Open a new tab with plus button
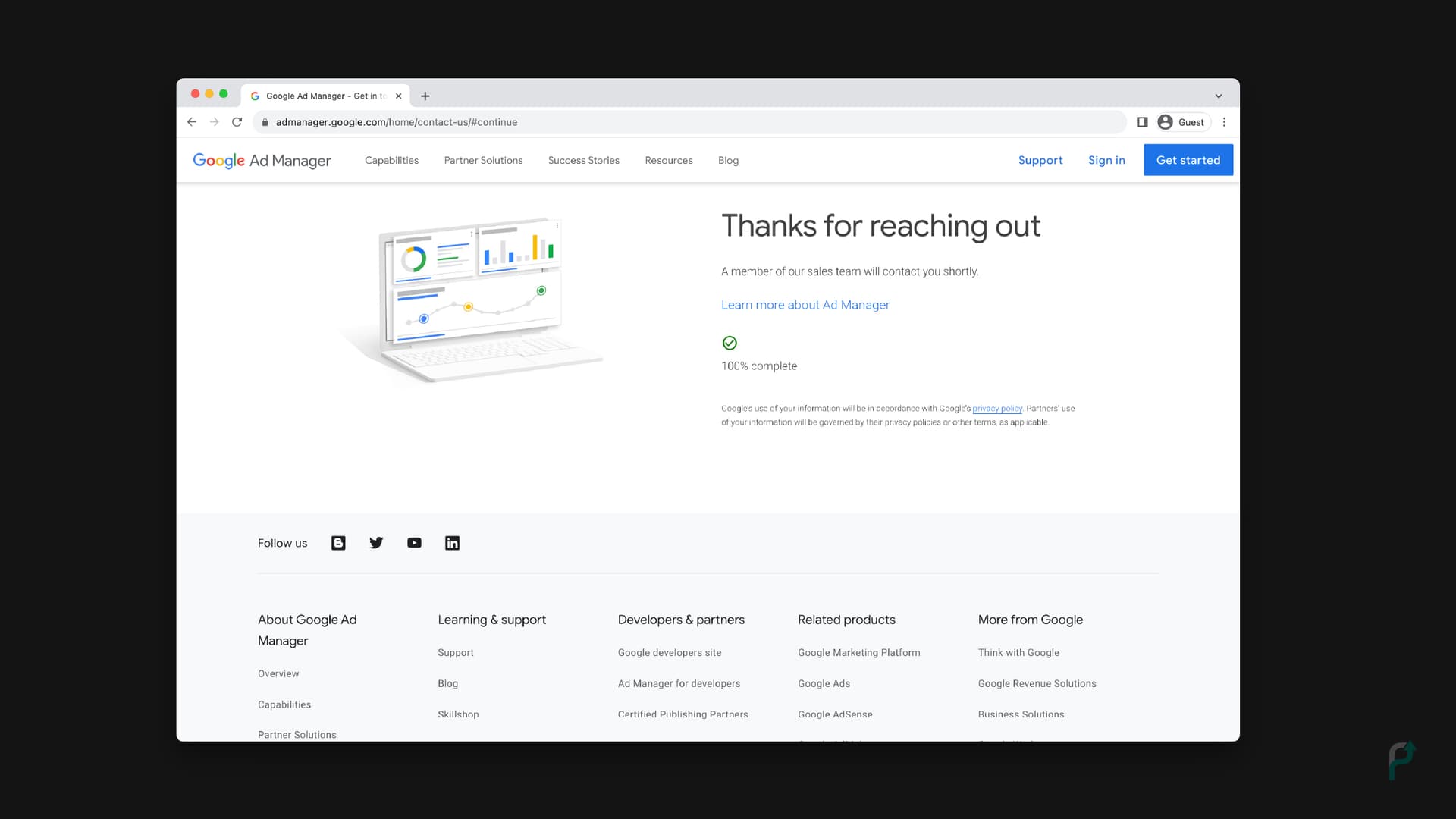The image size is (1456, 819). pos(425,96)
